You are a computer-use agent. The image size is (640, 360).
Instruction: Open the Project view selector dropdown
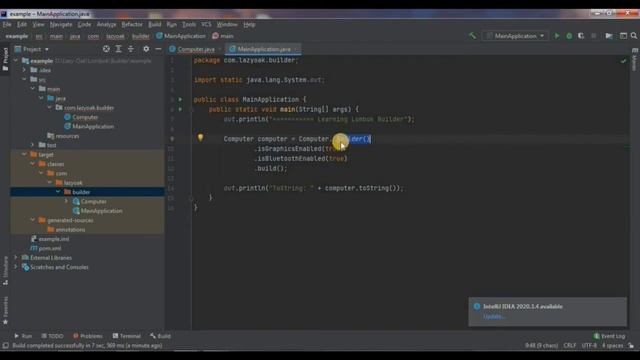(32, 49)
